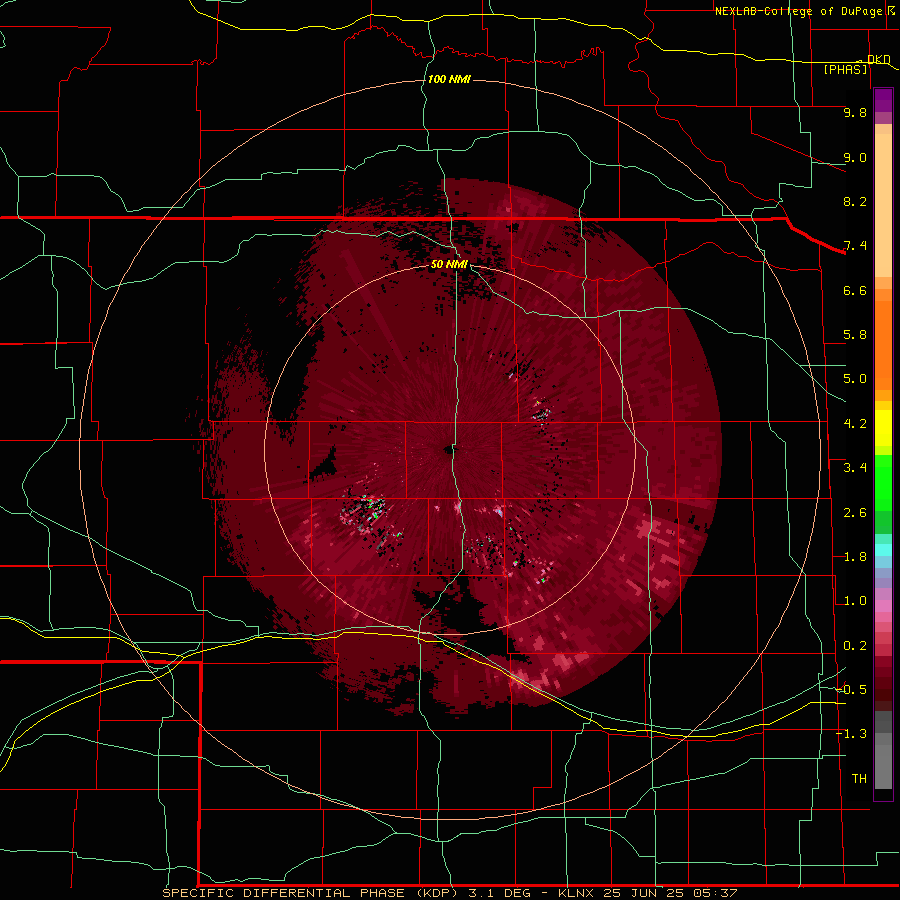Click the '100 NMI' range ring label
The image size is (900, 900).
coord(449,79)
